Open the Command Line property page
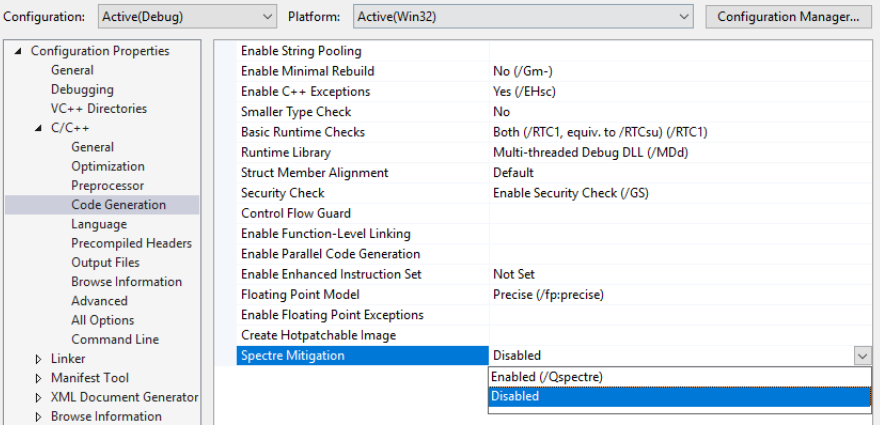 click(115, 339)
